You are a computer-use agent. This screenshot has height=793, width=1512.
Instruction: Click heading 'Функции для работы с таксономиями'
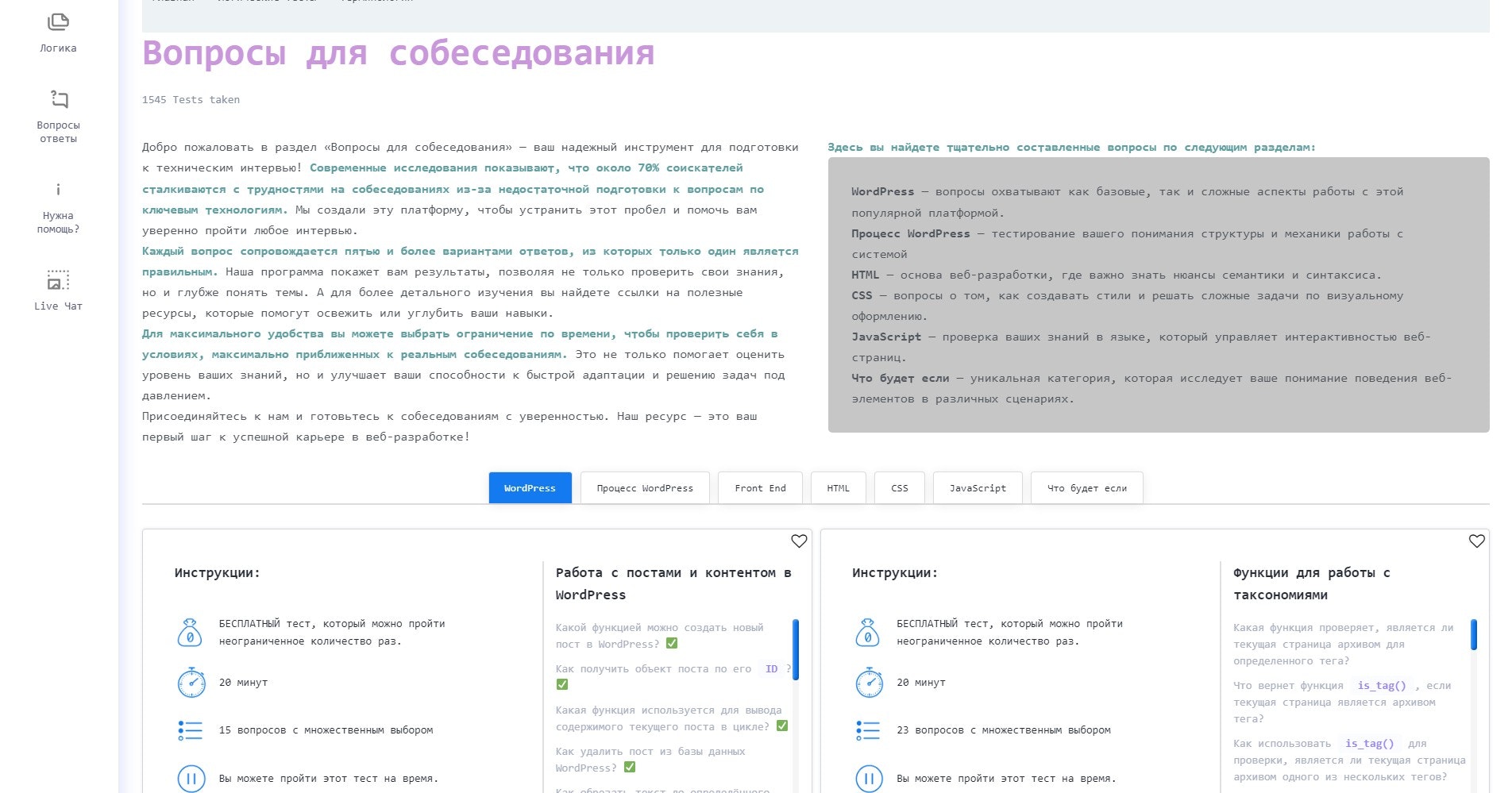(1312, 583)
